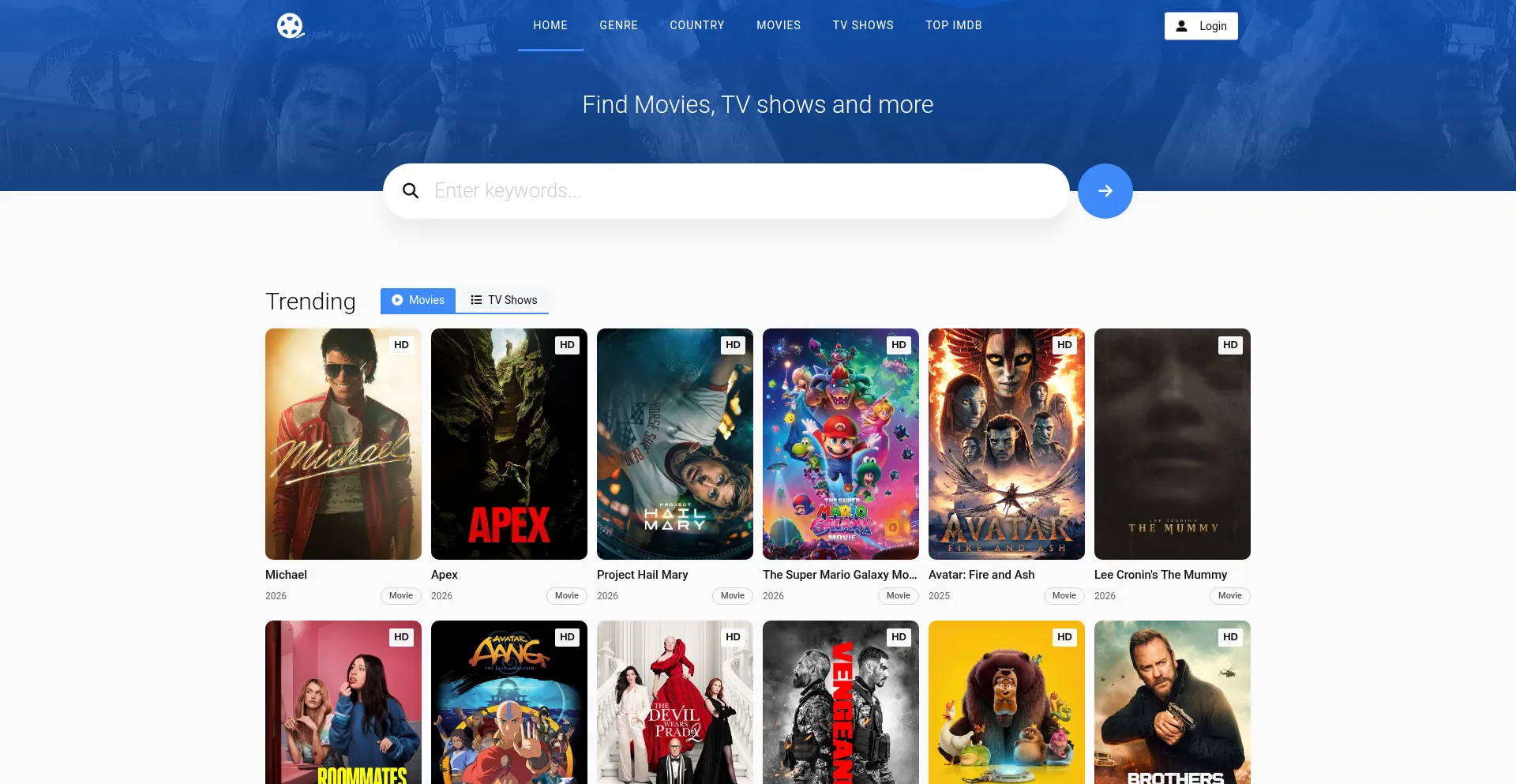Image resolution: width=1516 pixels, height=784 pixels.
Task: Click the 2025 year under Avatar: Fire and Ash
Action: 939,596
